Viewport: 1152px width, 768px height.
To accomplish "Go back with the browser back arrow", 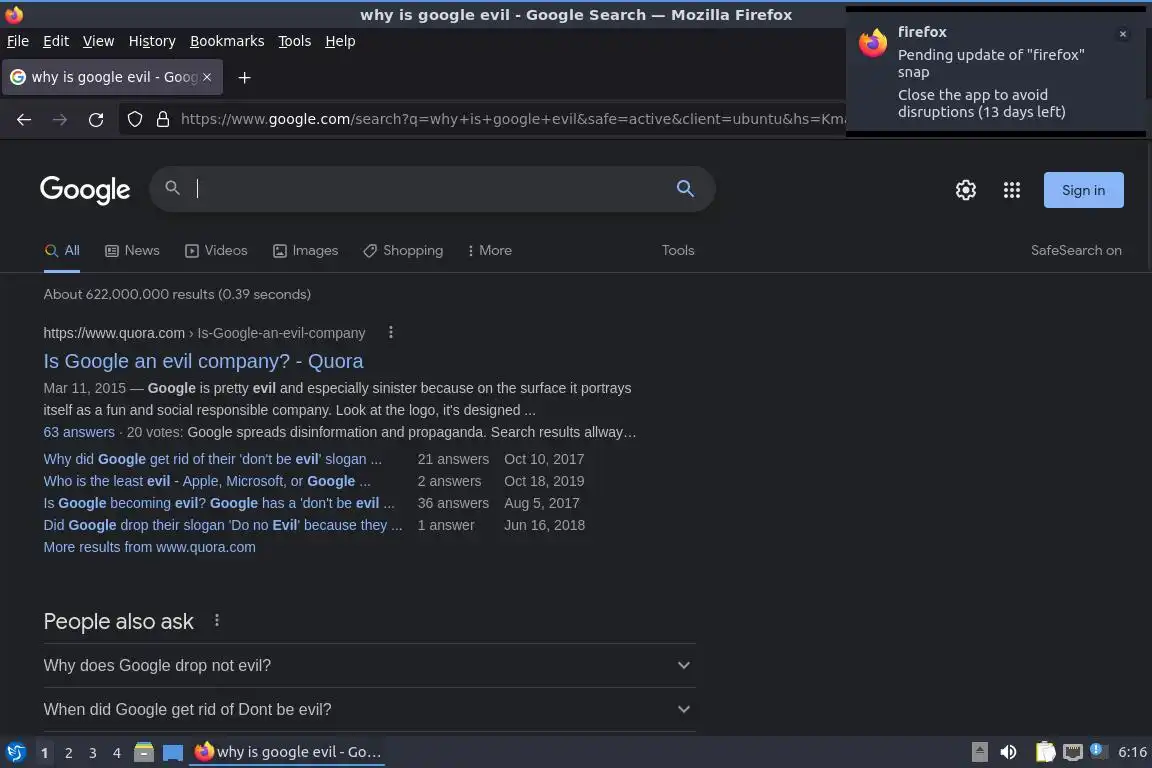I will click(24, 120).
